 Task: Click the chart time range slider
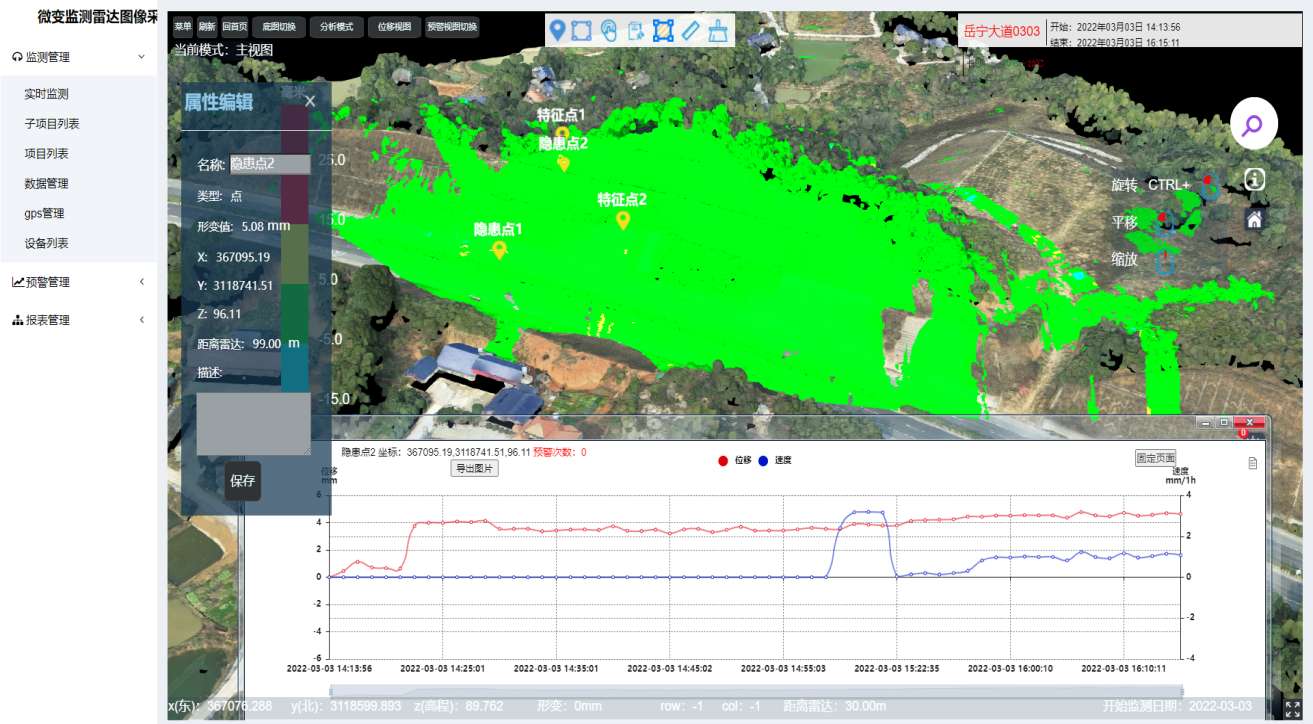coord(756,691)
